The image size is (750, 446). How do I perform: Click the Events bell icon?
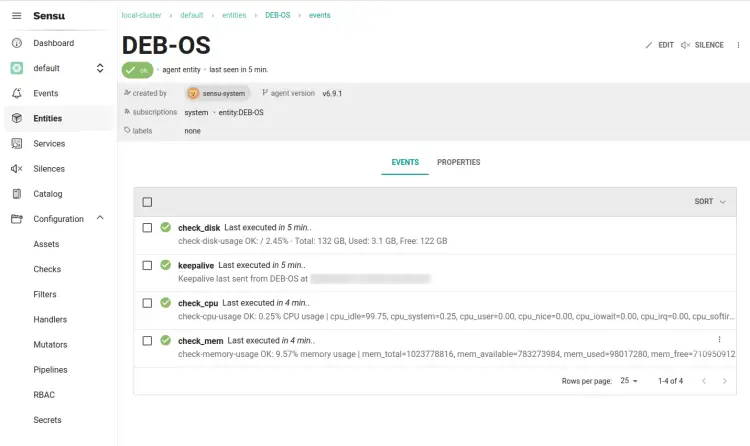pyautogui.click(x=16, y=93)
